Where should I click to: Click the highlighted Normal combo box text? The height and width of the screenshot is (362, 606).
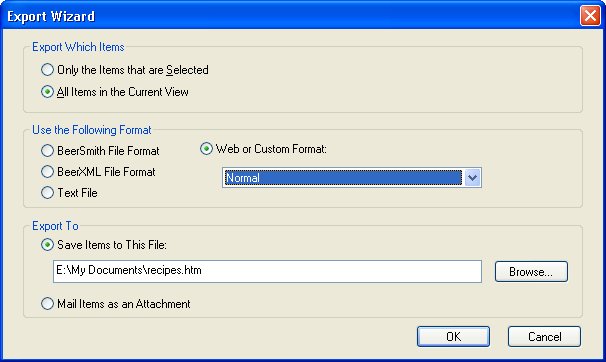click(x=243, y=178)
